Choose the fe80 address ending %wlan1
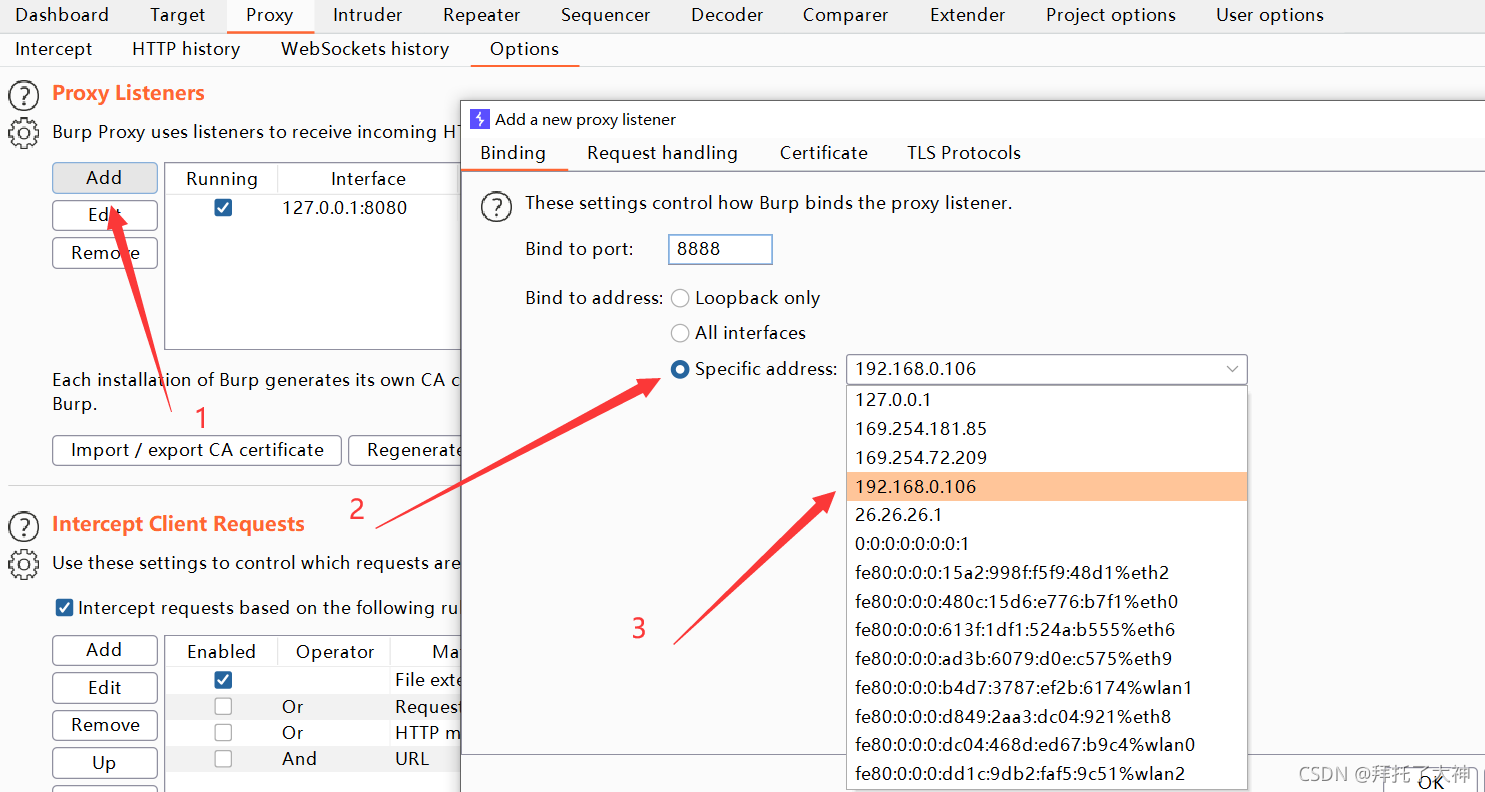 click(1047, 688)
